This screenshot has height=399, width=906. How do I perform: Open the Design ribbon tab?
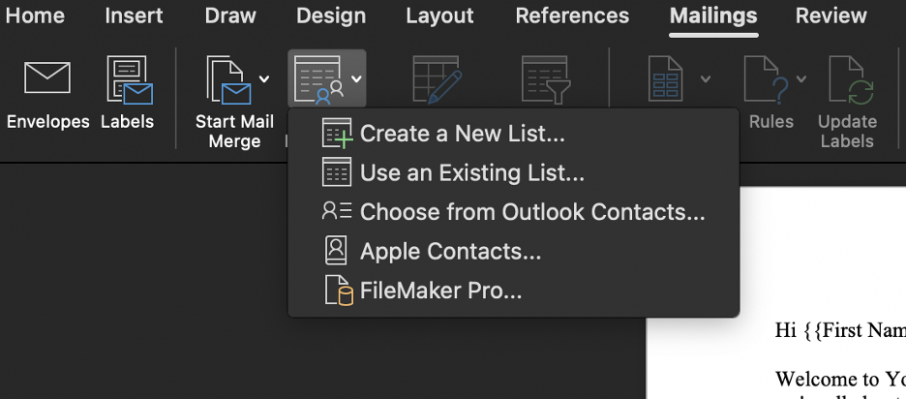pos(331,16)
